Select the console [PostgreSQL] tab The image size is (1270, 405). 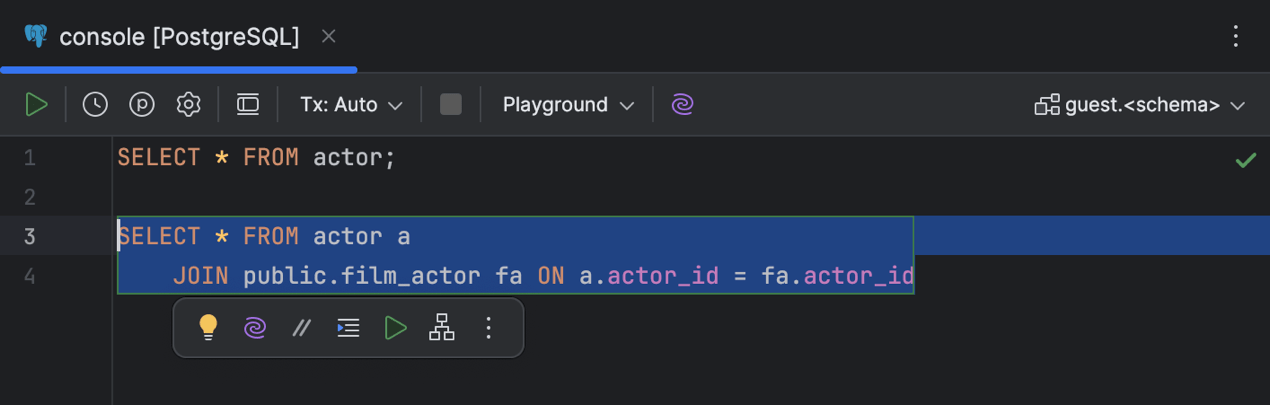pyautogui.click(x=178, y=37)
